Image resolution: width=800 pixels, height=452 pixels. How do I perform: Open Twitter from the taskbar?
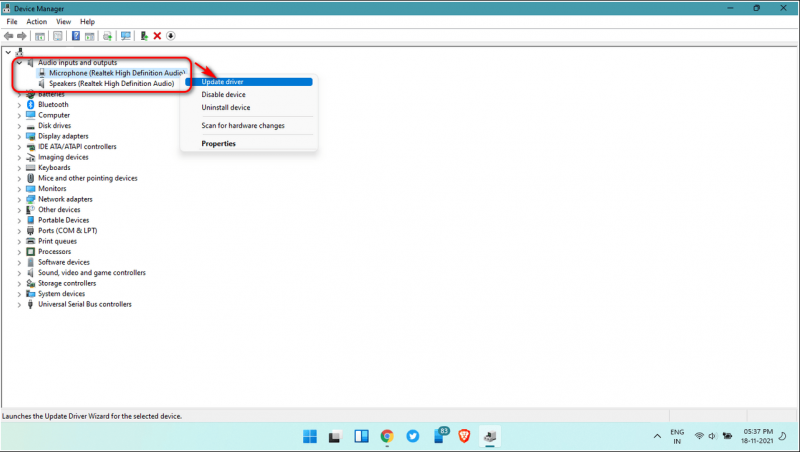[413, 436]
